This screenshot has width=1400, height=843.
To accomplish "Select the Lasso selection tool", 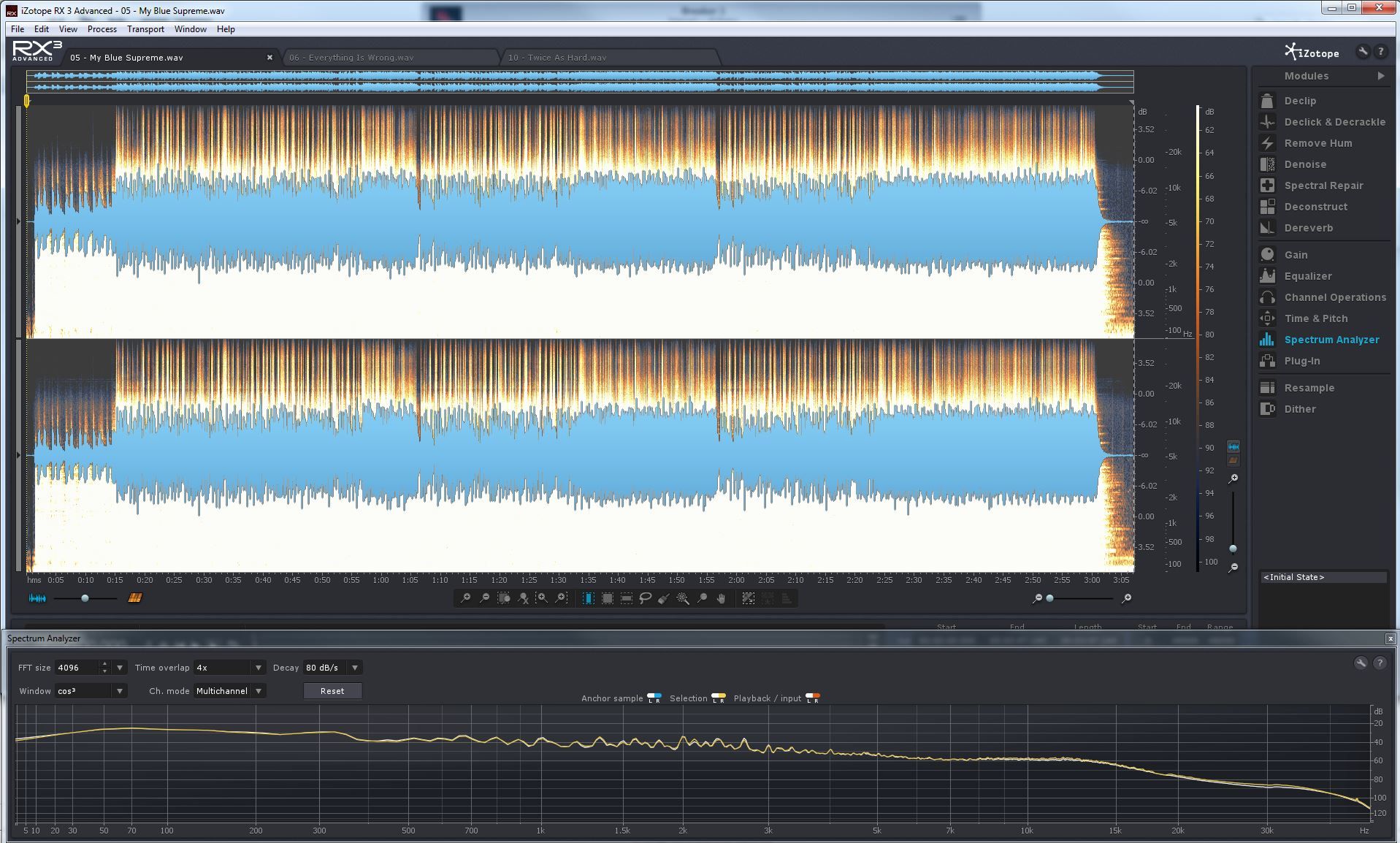I will 645,598.
